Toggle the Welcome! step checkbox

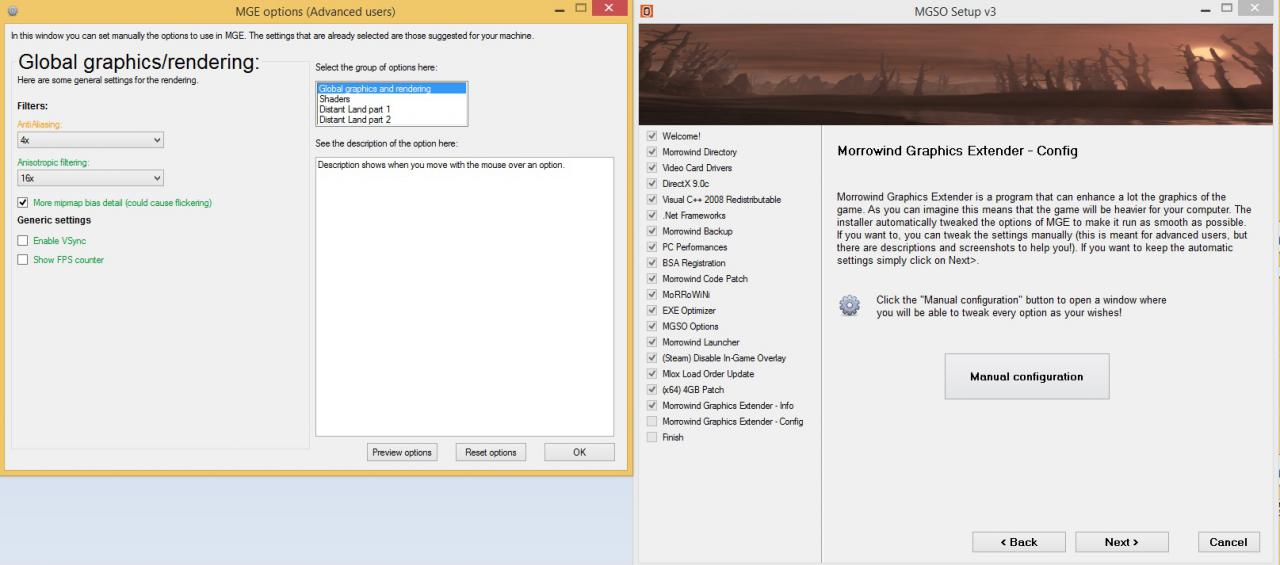tap(652, 136)
